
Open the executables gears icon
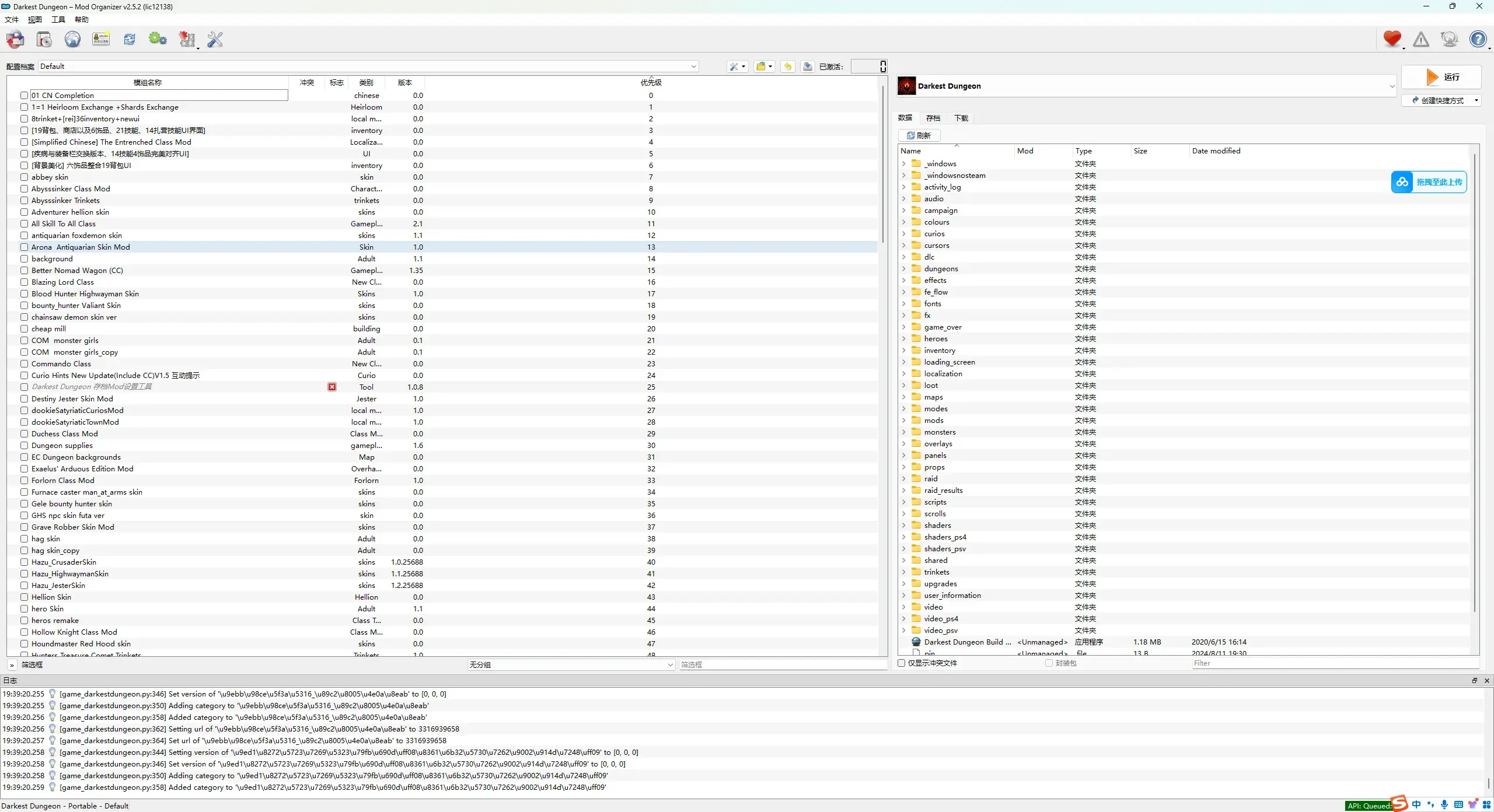(x=158, y=40)
